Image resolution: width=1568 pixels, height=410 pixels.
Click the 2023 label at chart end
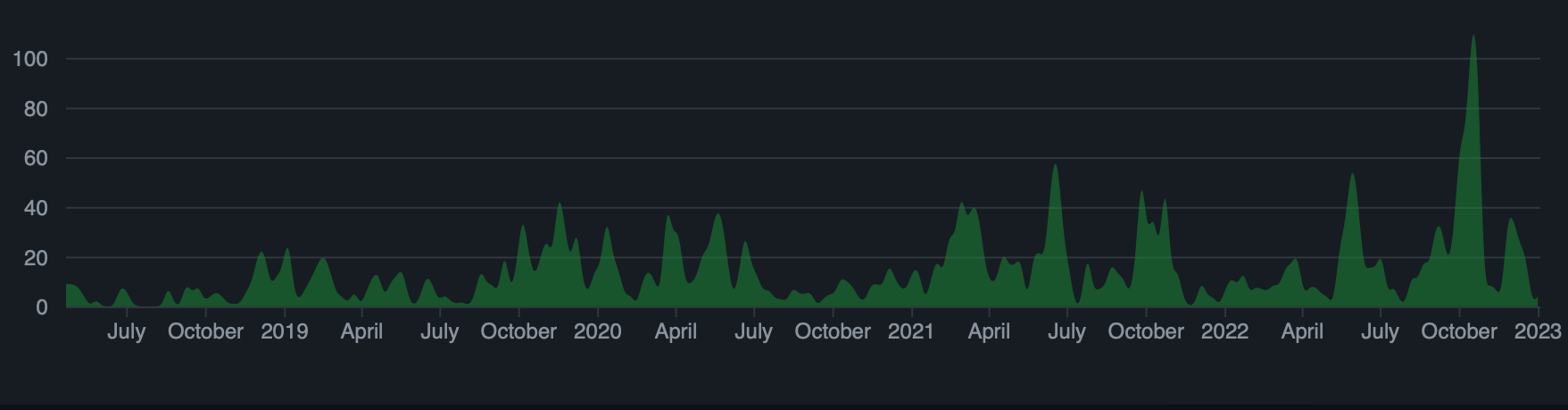coord(1538,331)
